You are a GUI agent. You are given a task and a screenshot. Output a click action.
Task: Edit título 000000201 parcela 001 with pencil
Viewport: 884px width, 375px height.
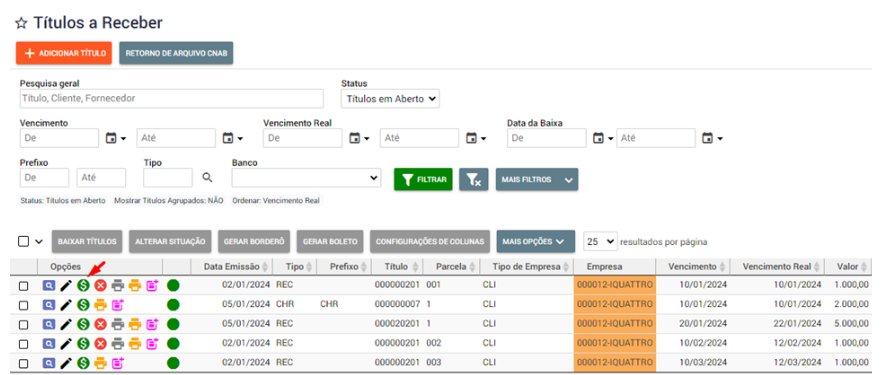(x=66, y=285)
